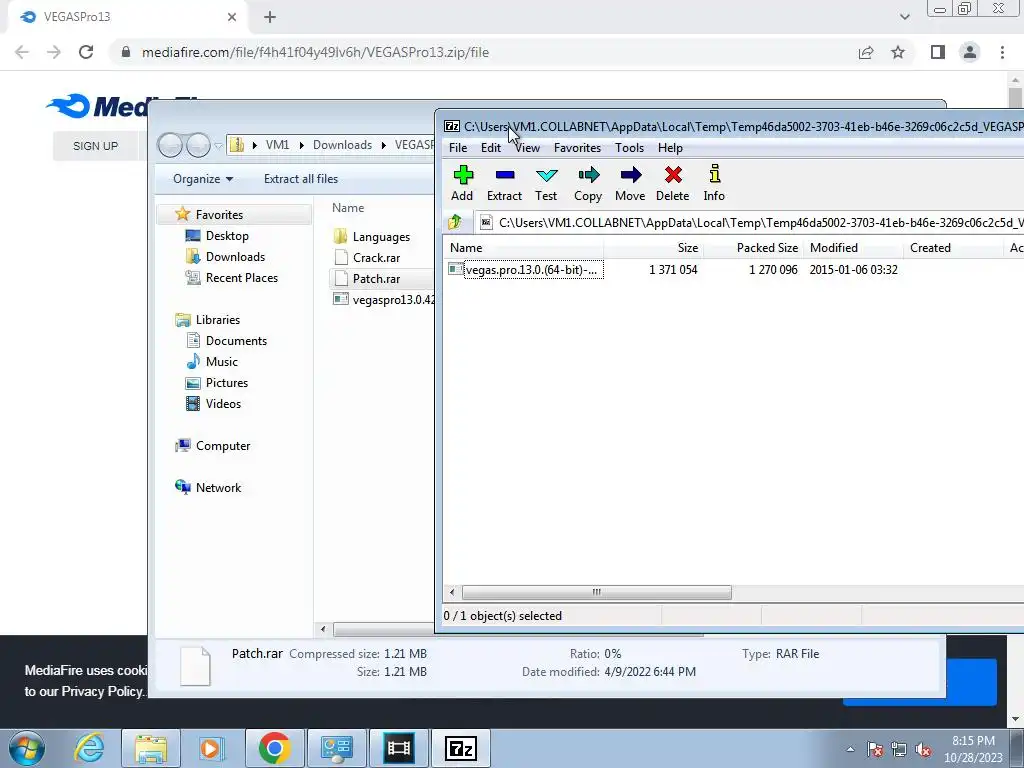Screen dimensions: 1024x768
Task: Bookmark this page with star icon
Action: [898, 52]
